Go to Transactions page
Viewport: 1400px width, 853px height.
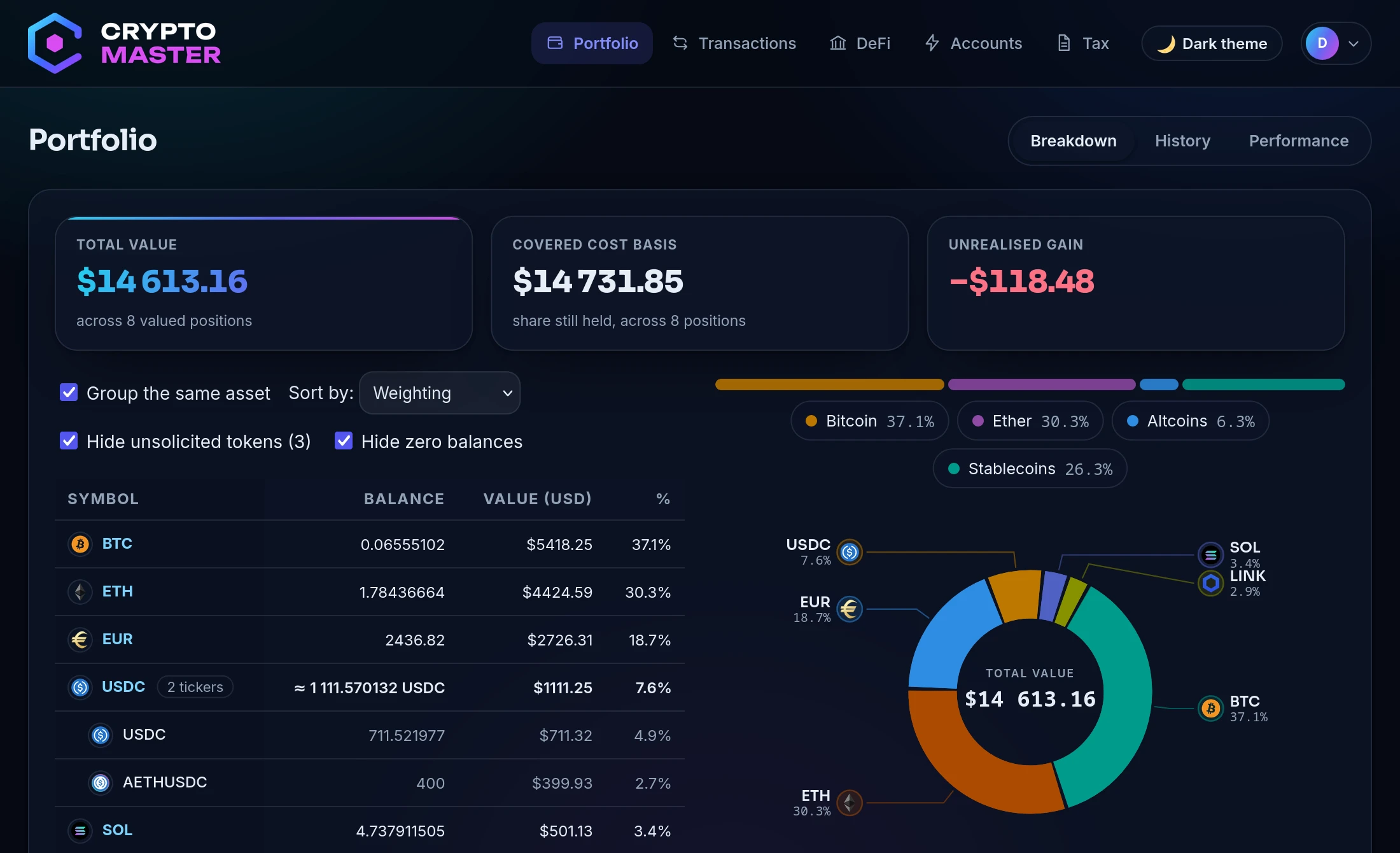734,43
